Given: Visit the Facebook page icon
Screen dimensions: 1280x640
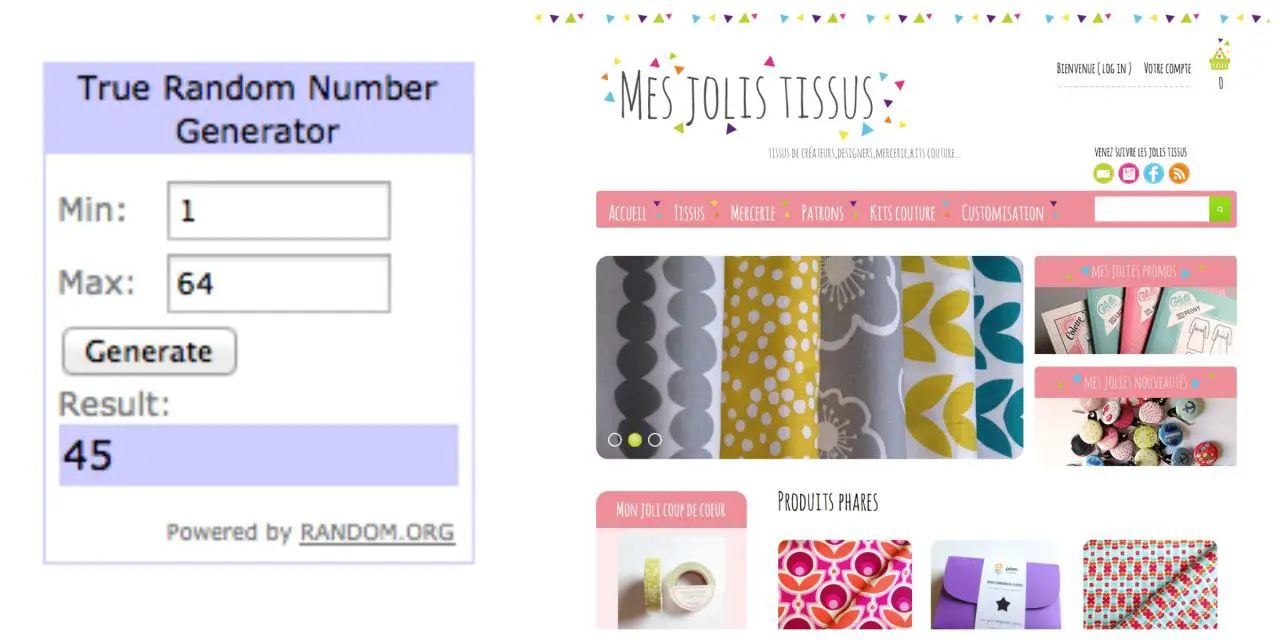Looking at the screenshot, I should pyautogui.click(x=1153, y=174).
